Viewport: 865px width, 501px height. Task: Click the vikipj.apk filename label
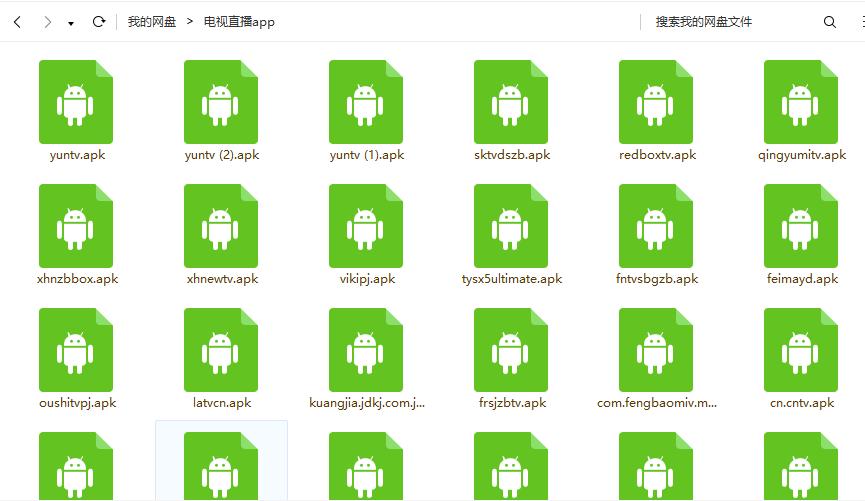pyautogui.click(x=367, y=279)
